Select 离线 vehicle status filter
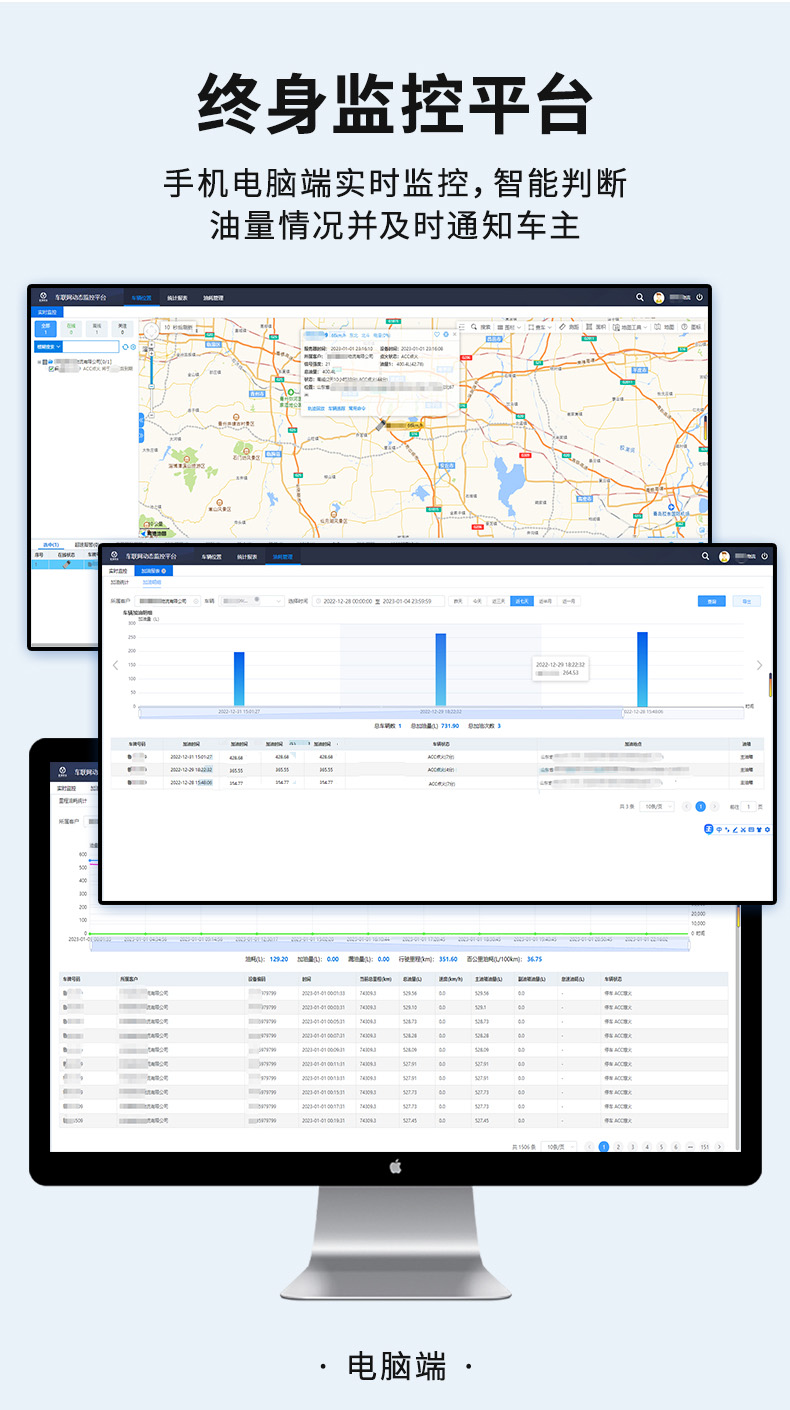790x1410 pixels. coord(97,329)
